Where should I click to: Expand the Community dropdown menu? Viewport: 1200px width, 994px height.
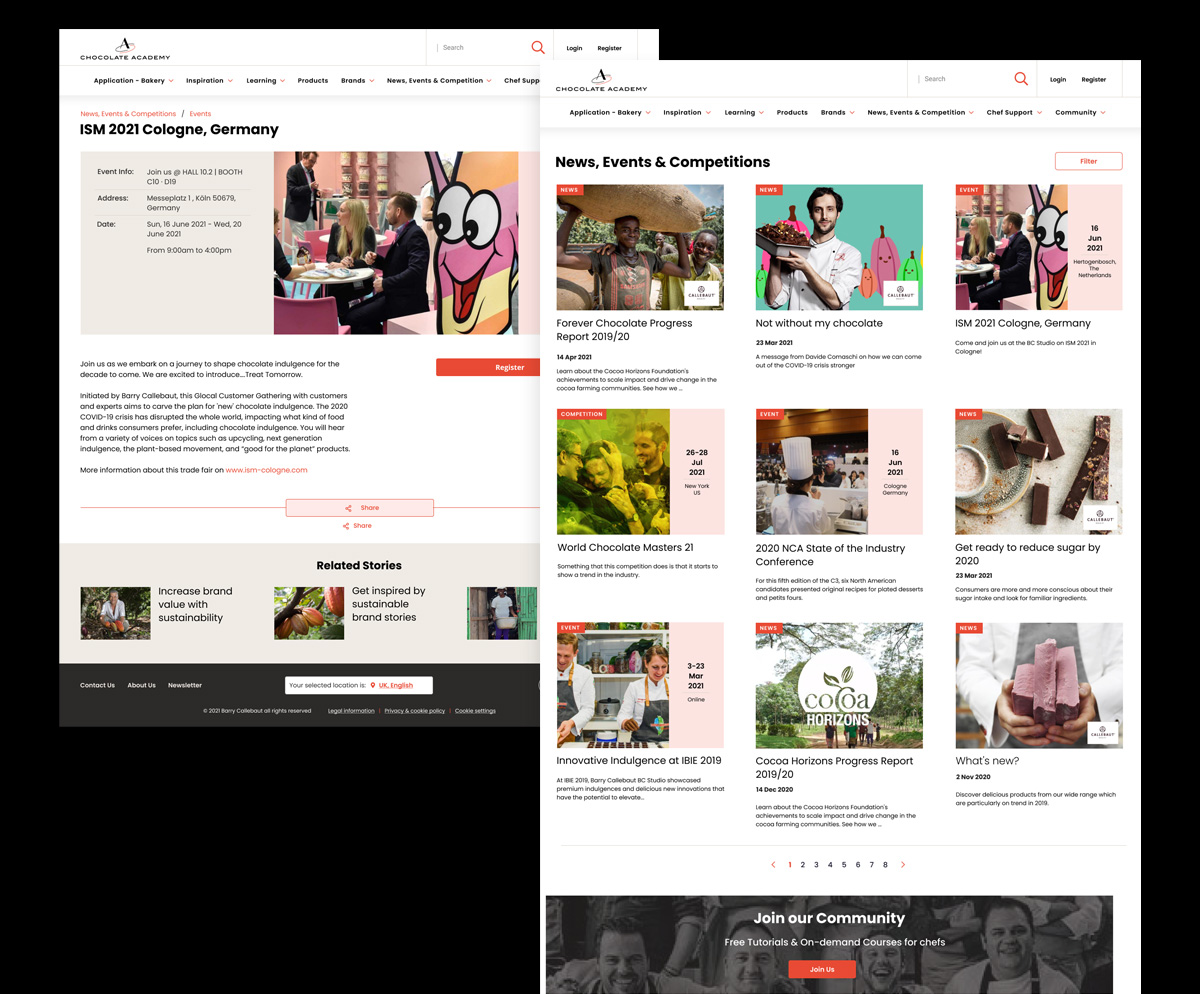pyautogui.click(x=1080, y=113)
